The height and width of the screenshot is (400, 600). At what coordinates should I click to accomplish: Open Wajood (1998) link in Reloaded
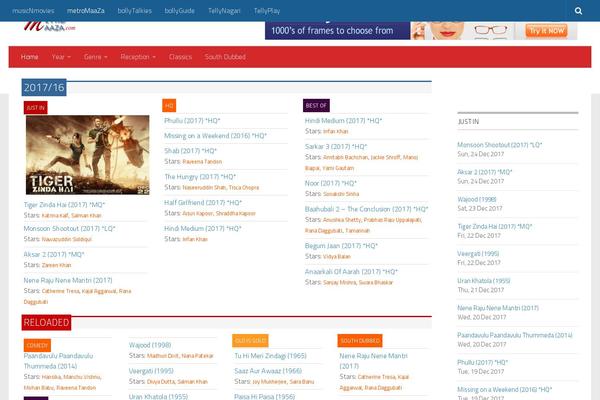point(150,345)
